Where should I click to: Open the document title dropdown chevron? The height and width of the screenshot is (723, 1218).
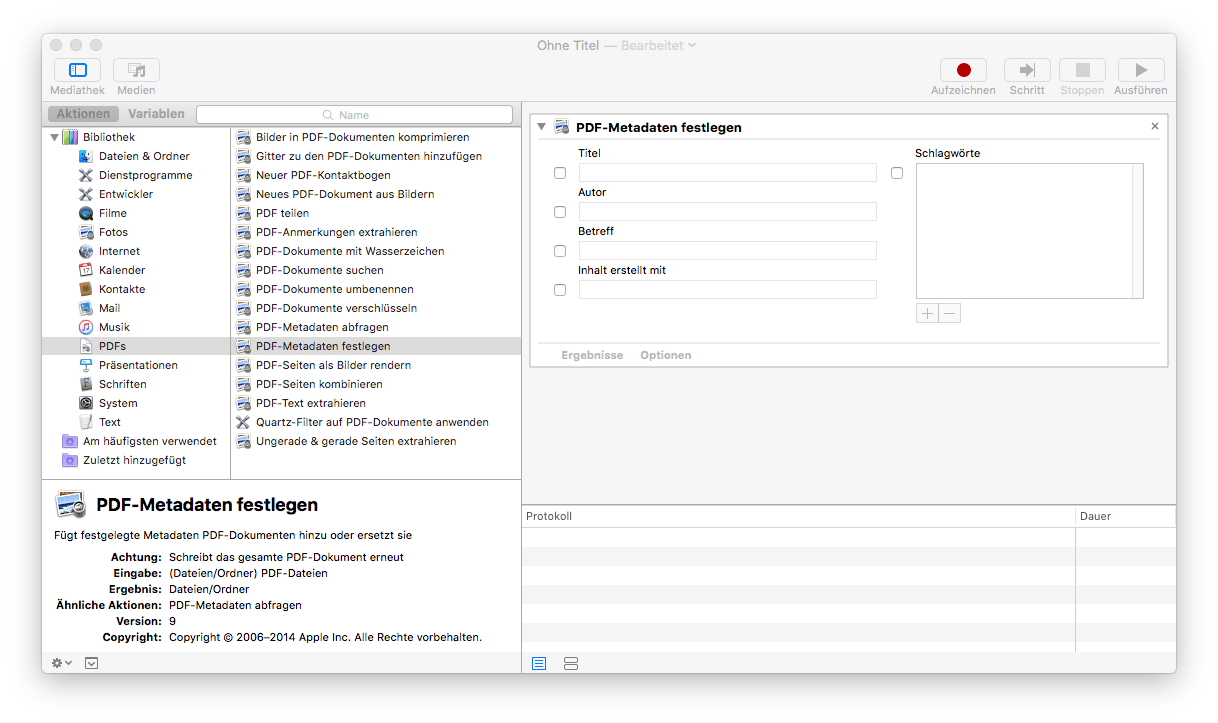692,45
